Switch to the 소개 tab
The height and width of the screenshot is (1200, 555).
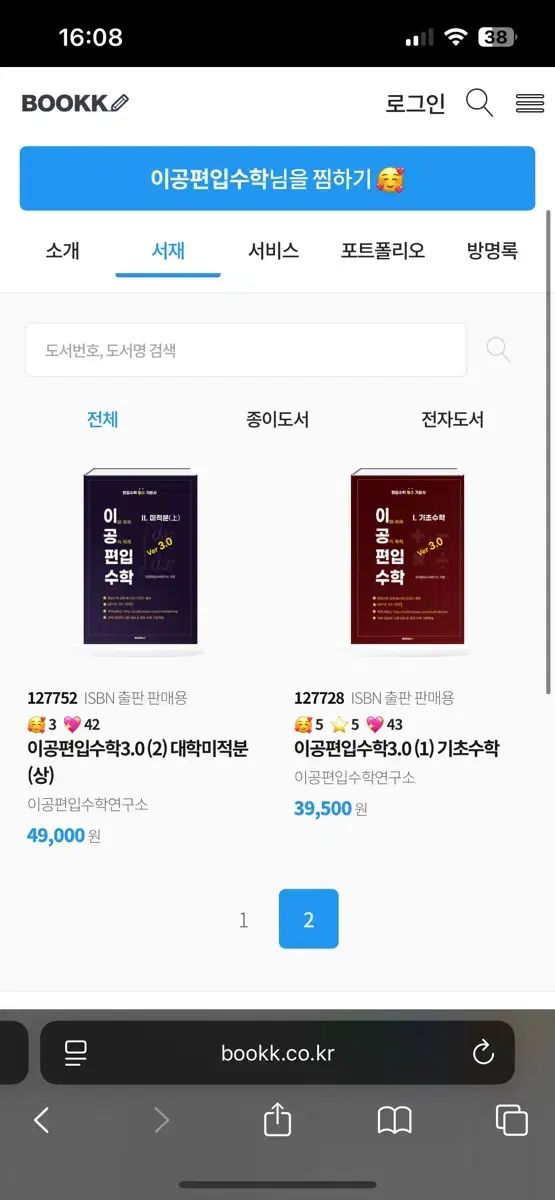[x=62, y=251]
